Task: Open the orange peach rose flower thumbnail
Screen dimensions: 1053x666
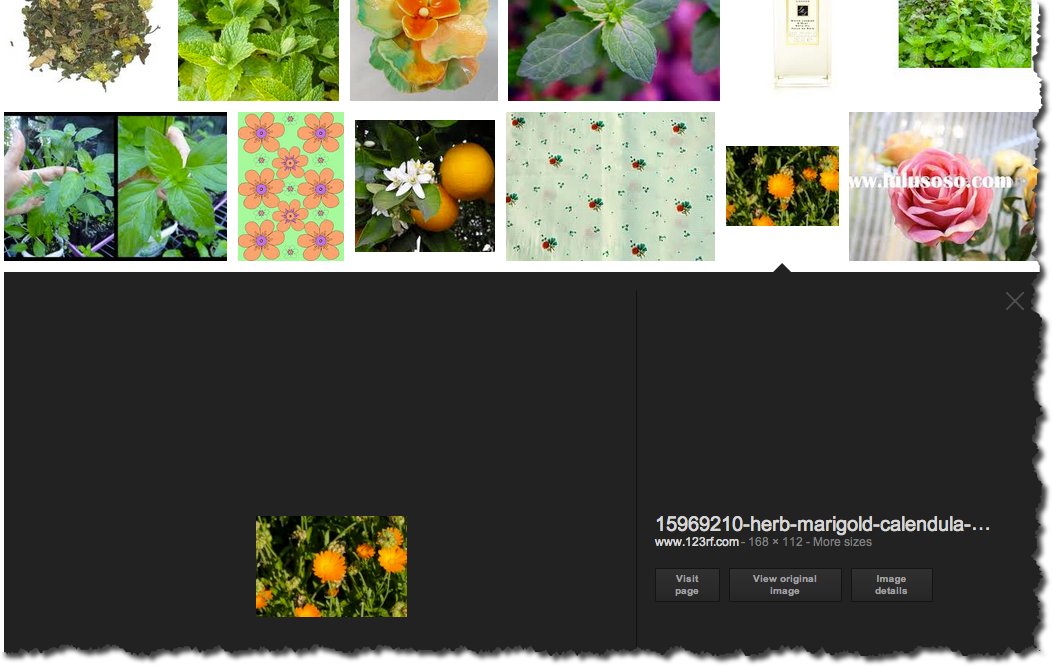Action: click(423, 50)
